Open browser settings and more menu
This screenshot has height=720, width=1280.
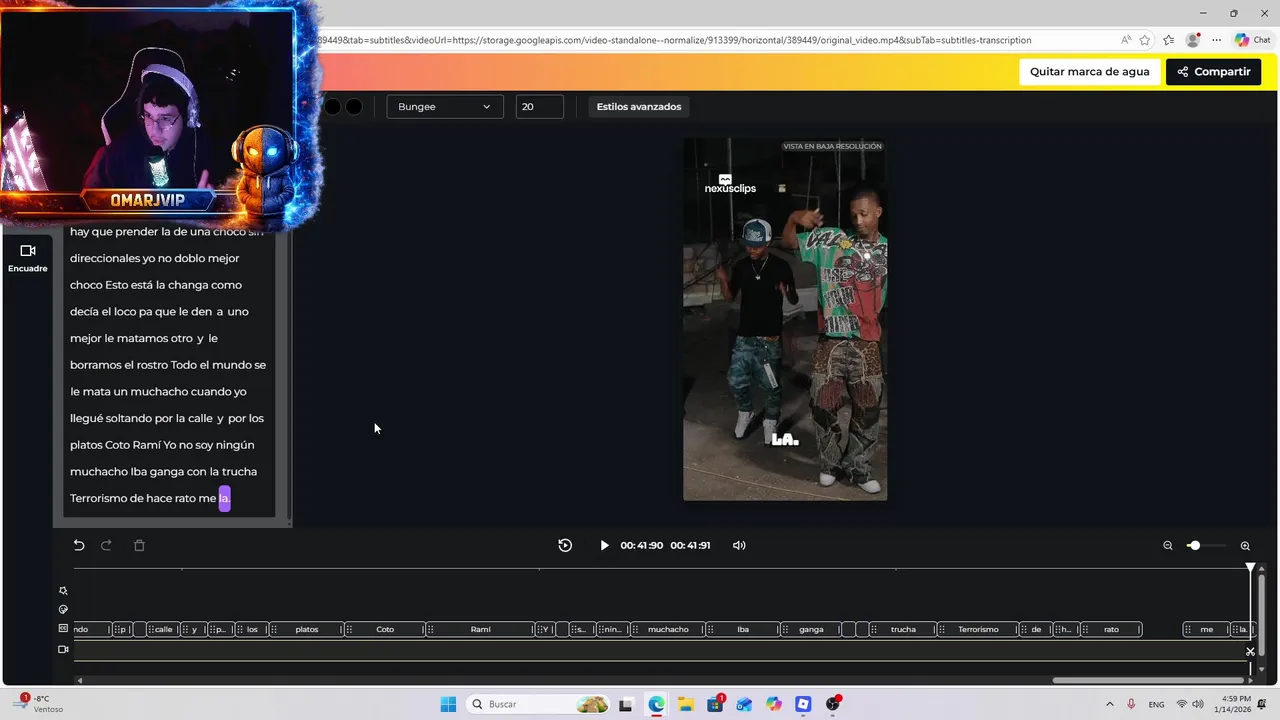[1216, 40]
